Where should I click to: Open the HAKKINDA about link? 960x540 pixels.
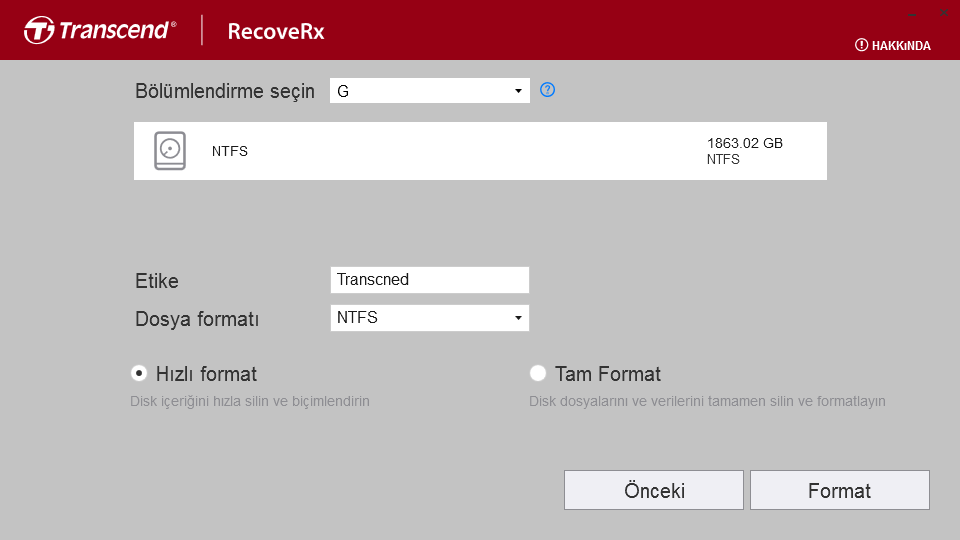pyautogui.click(x=893, y=45)
